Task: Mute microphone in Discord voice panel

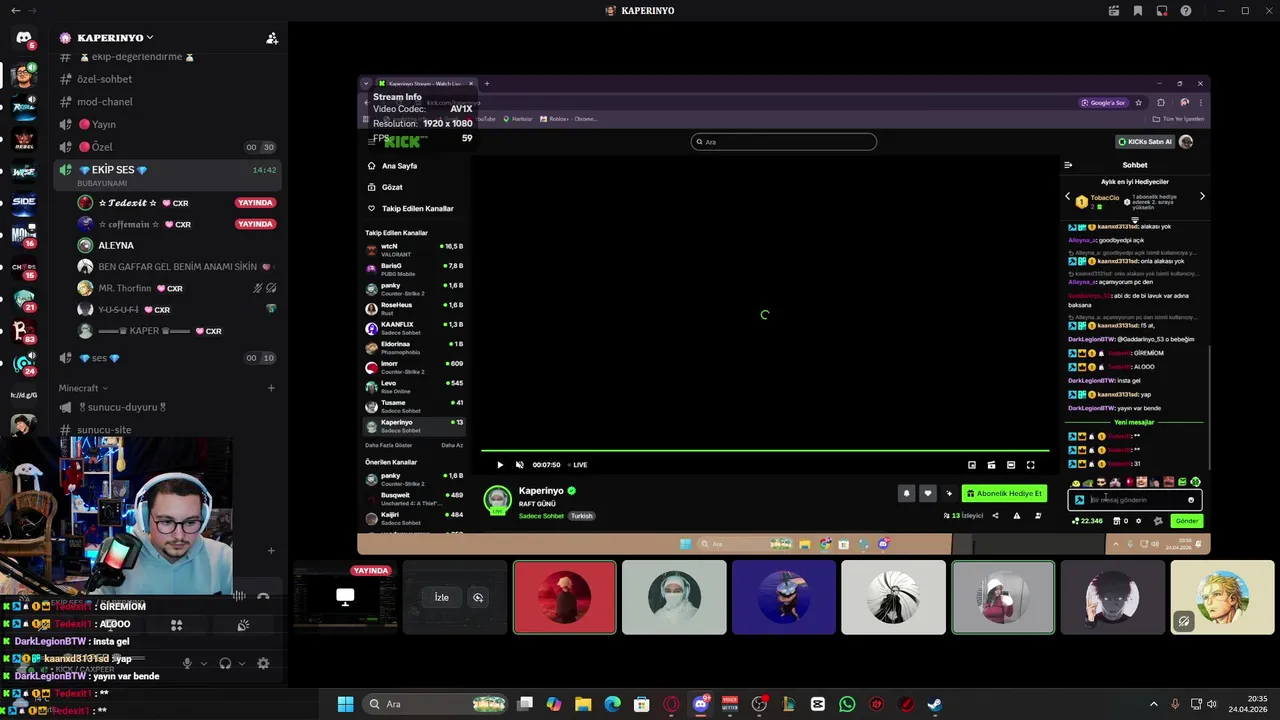Action: coord(187,663)
